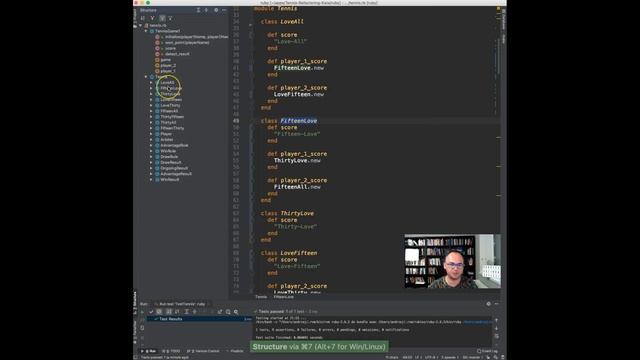Image resolution: width=640 pixels, height=360 pixels.
Task: Toggle show passed tests checkmark
Action: [151, 312]
